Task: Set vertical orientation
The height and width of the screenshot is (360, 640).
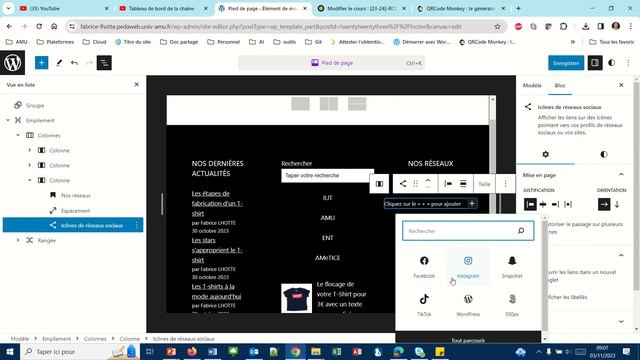Action: point(617,204)
